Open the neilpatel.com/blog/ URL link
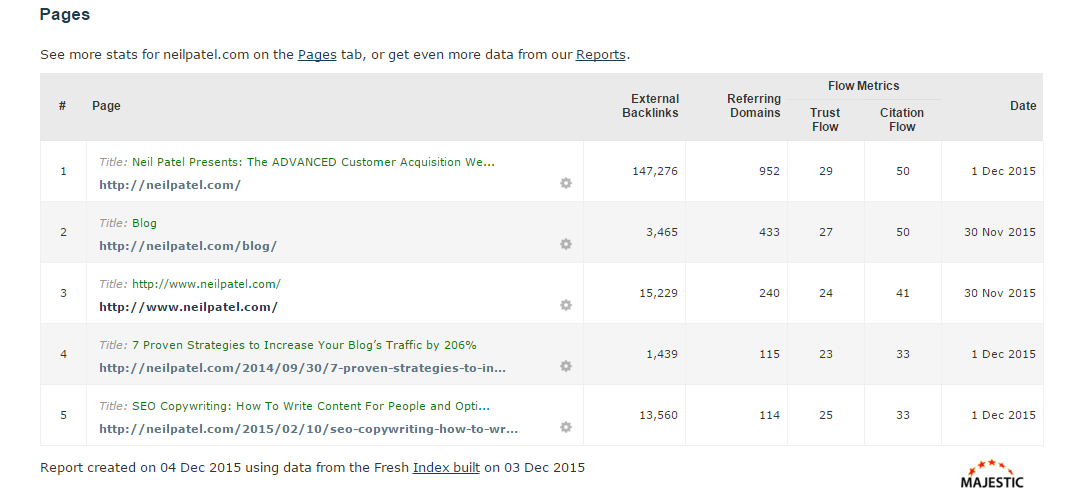Image resolution: width=1072 pixels, height=500 pixels. point(188,246)
